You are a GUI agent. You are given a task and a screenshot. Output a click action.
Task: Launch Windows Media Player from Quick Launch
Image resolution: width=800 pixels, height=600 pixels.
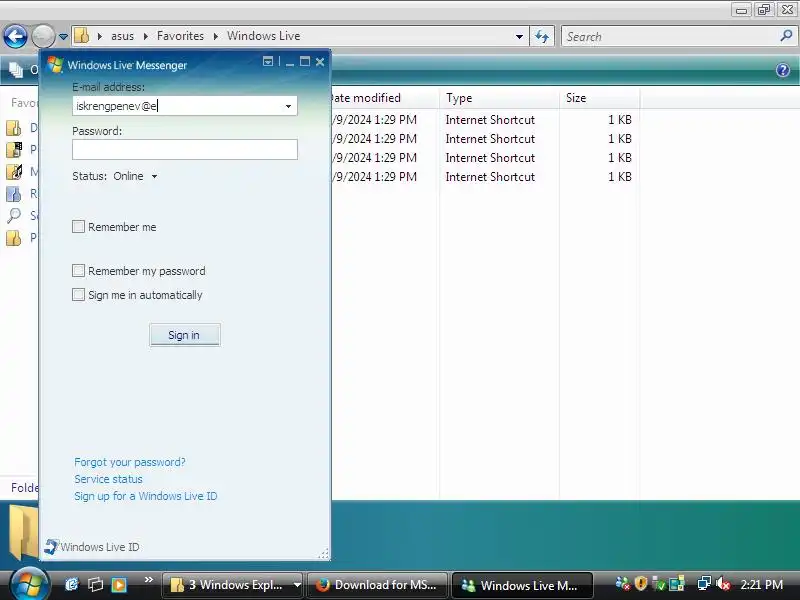pos(119,584)
